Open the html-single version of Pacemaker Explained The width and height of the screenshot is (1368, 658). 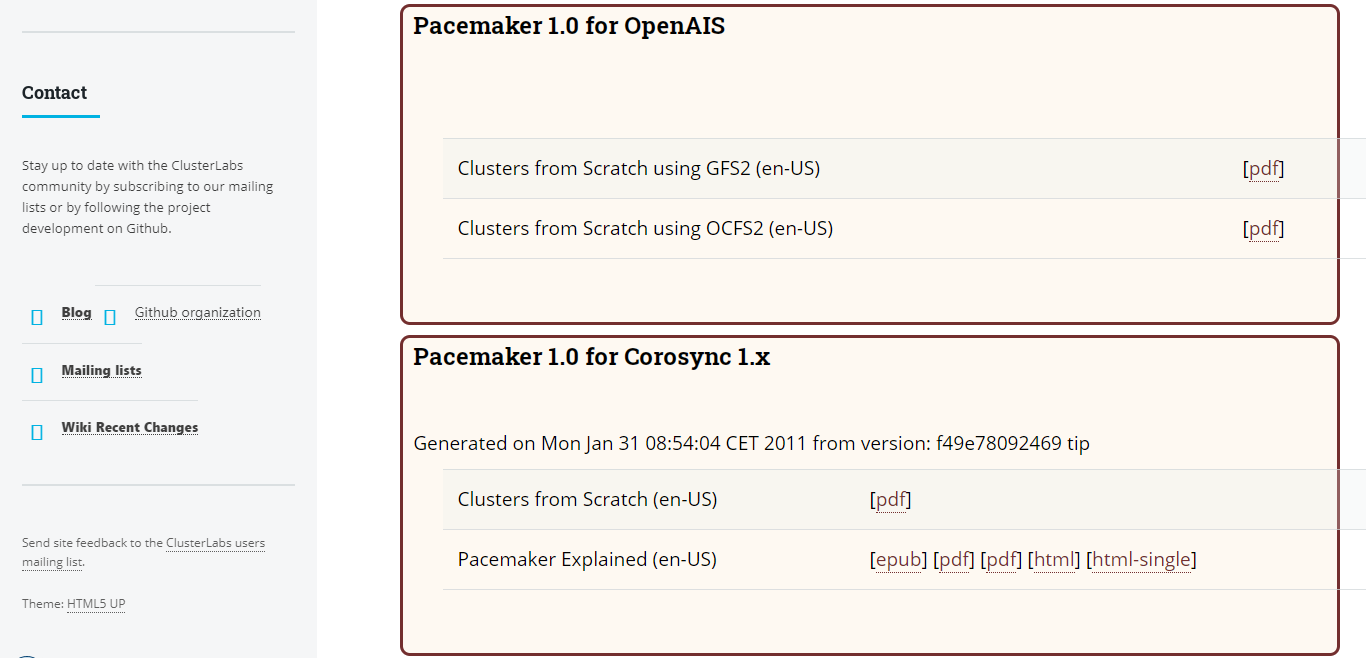pos(1141,559)
